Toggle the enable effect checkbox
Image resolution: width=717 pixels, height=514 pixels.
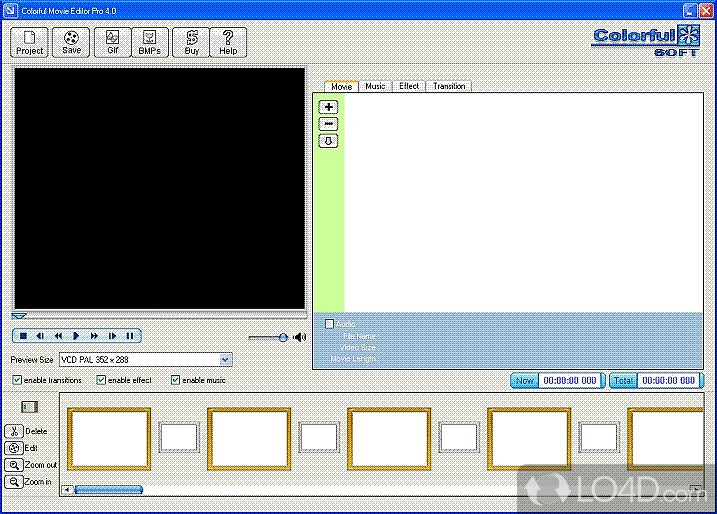(101, 380)
